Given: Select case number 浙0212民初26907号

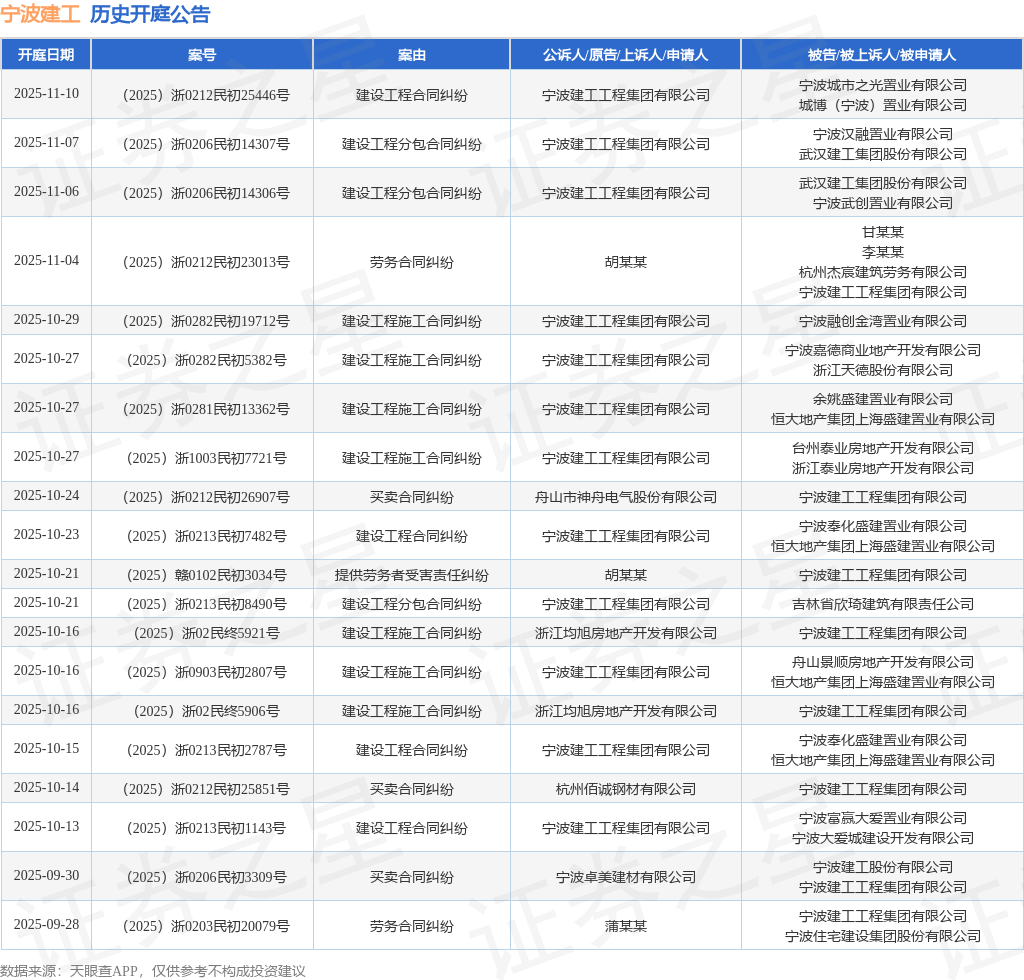Looking at the screenshot, I should [206, 498].
